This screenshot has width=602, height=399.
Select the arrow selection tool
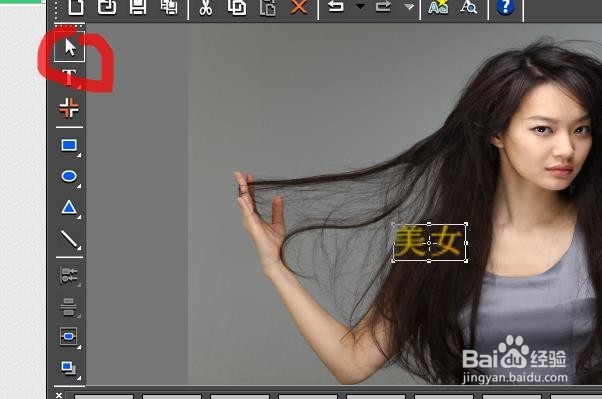[x=69, y=47]
